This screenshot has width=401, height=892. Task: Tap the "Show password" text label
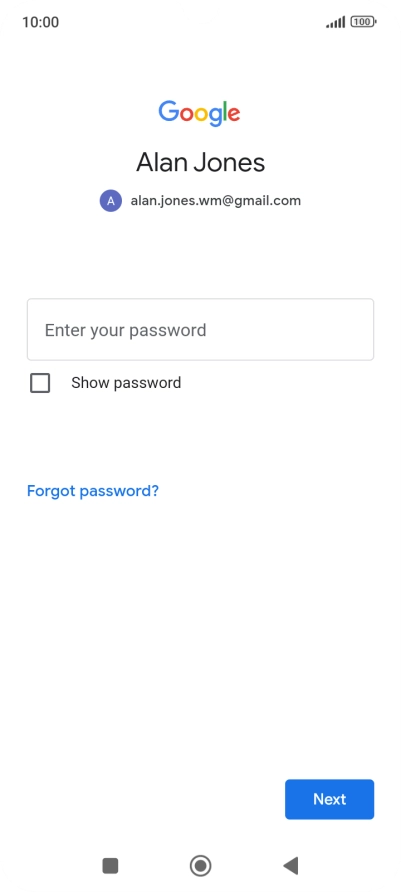coord(126,383)
